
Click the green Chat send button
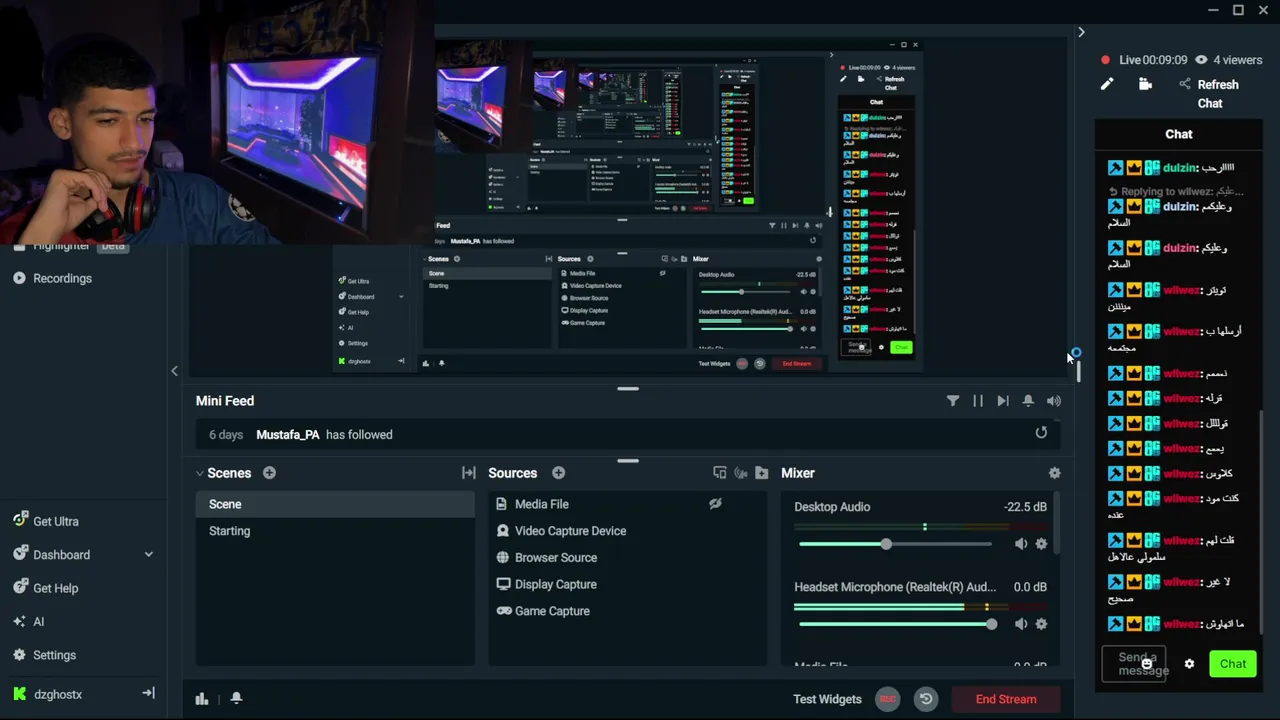(1233, 664)
